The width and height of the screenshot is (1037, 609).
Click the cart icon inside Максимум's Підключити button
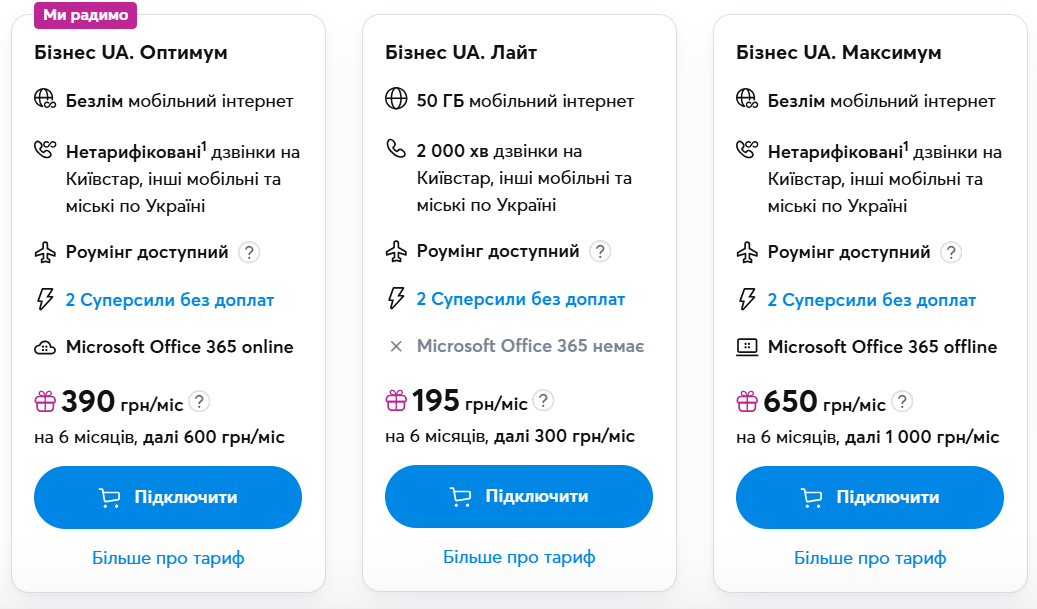pos(812,497)
